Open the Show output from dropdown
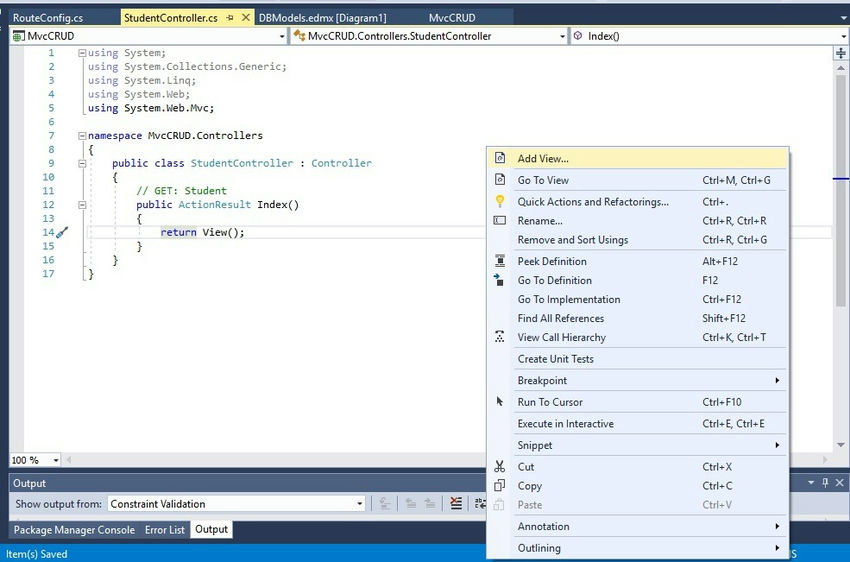Viewport: 850px width, 562px height. pyautogui.click(x=360, y=504)
